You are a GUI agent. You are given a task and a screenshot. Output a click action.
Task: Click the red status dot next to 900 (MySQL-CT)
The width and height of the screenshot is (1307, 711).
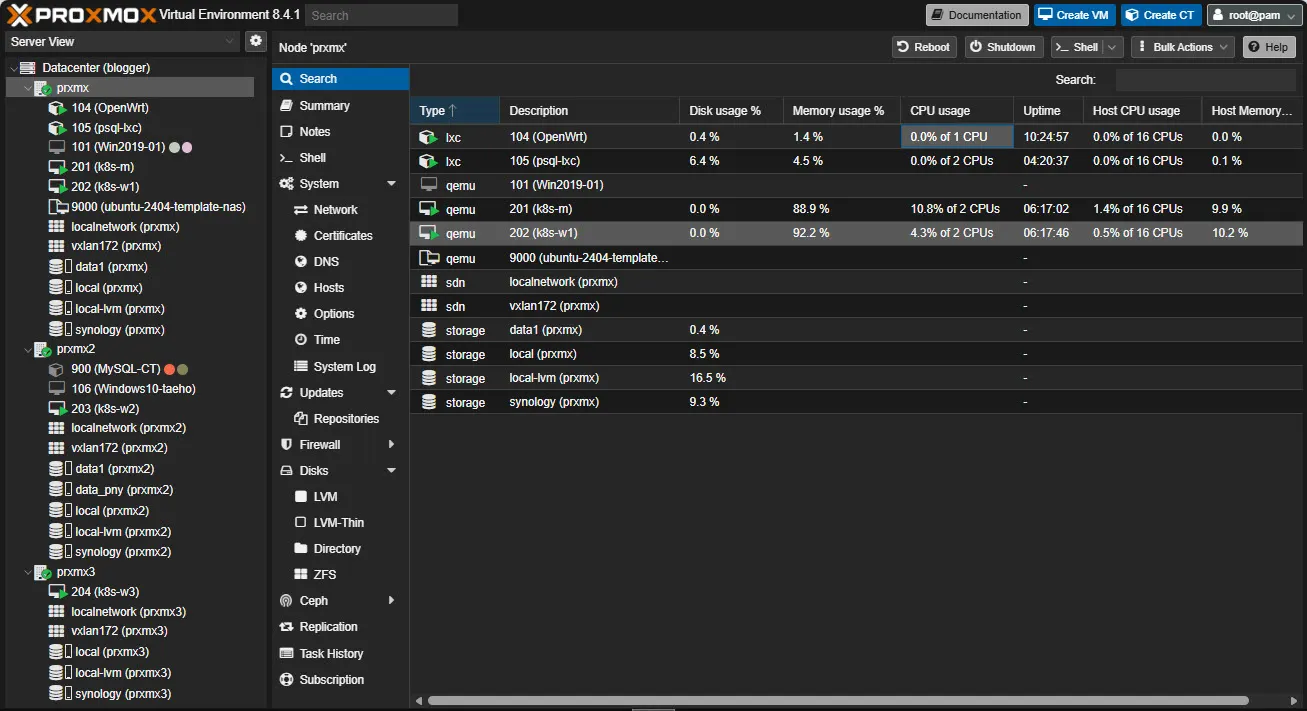tap(170, 369)
